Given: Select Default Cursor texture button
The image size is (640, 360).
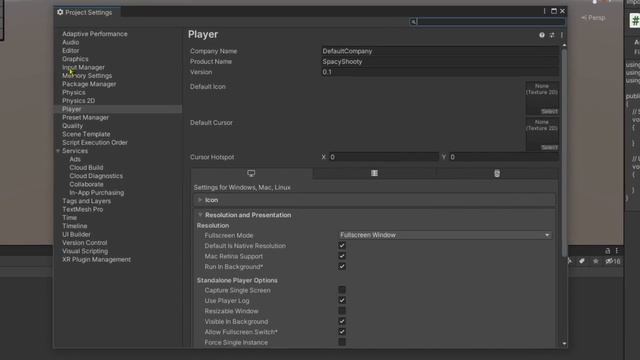Looking at the screenshot, I should (x=549, y=147).
